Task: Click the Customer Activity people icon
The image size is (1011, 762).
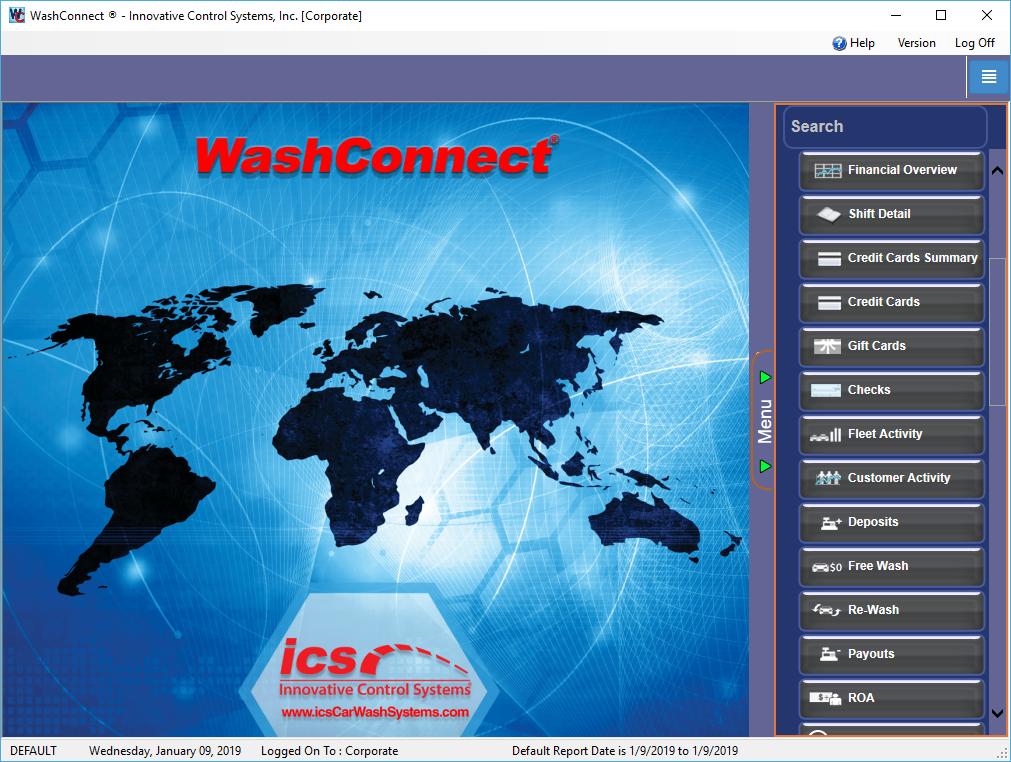Action: 827,479
